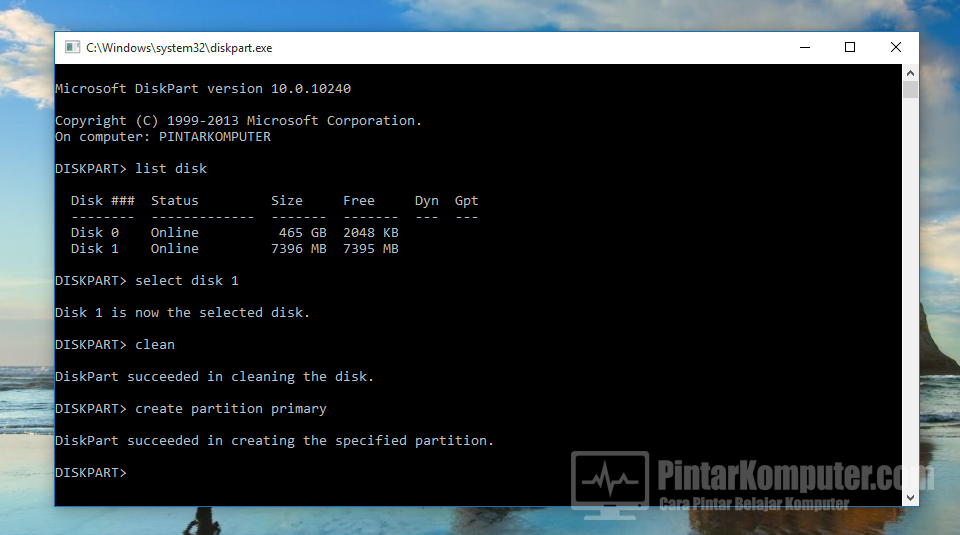Click the 'list disk' command text
This screenshot has height=535, width=960.
click(171, 168)
